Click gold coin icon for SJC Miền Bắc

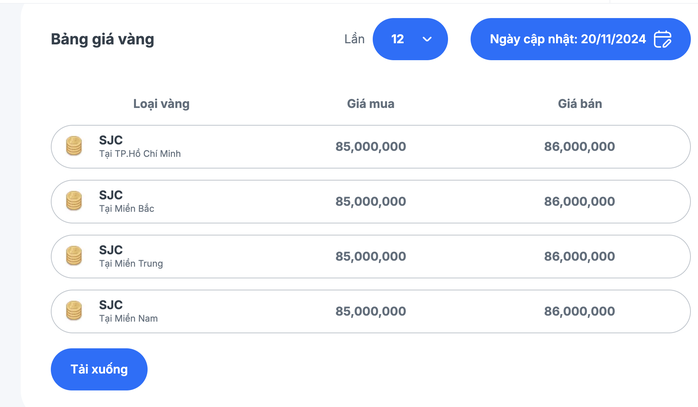[74, 201]
